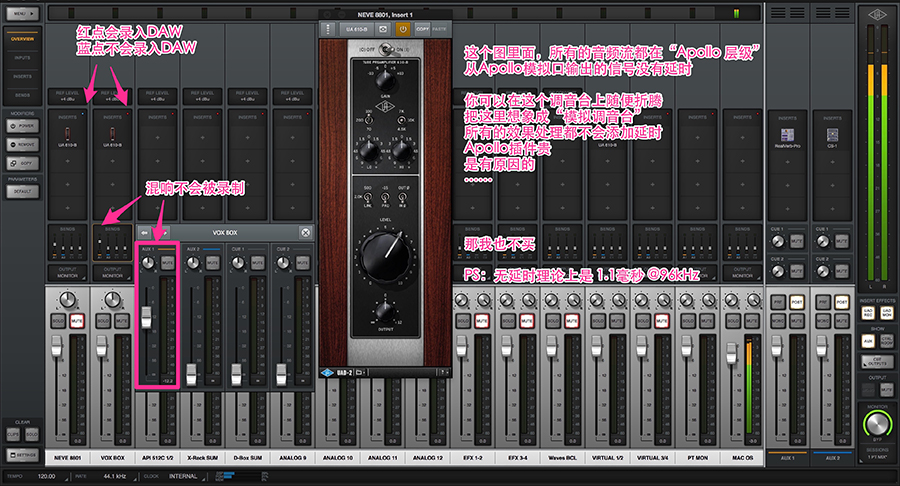Mute CUE 2 send in VOX BOX popover
The image size is (900, 486).
302,263
